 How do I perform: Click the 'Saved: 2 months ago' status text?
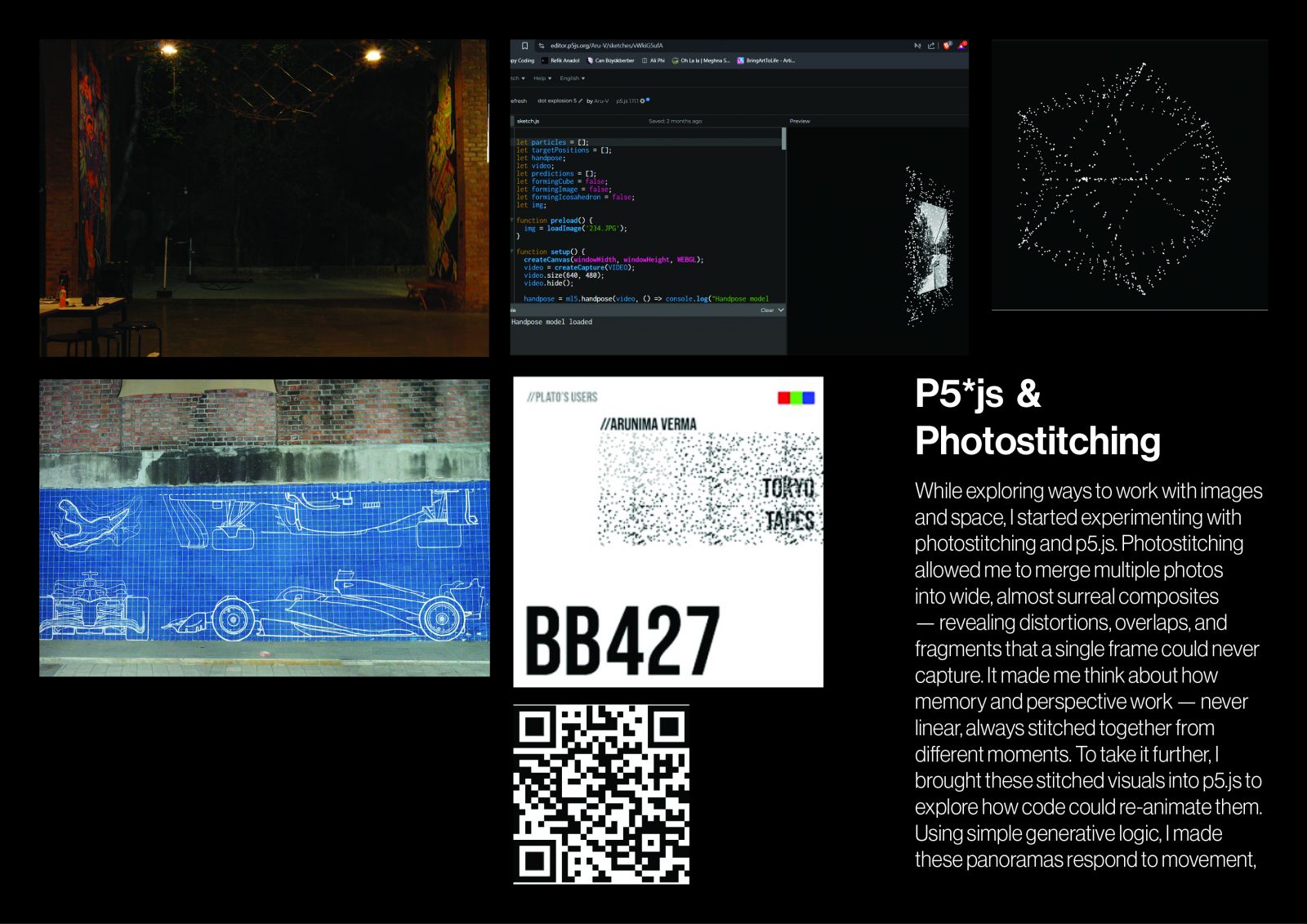(x=676, y=121)
